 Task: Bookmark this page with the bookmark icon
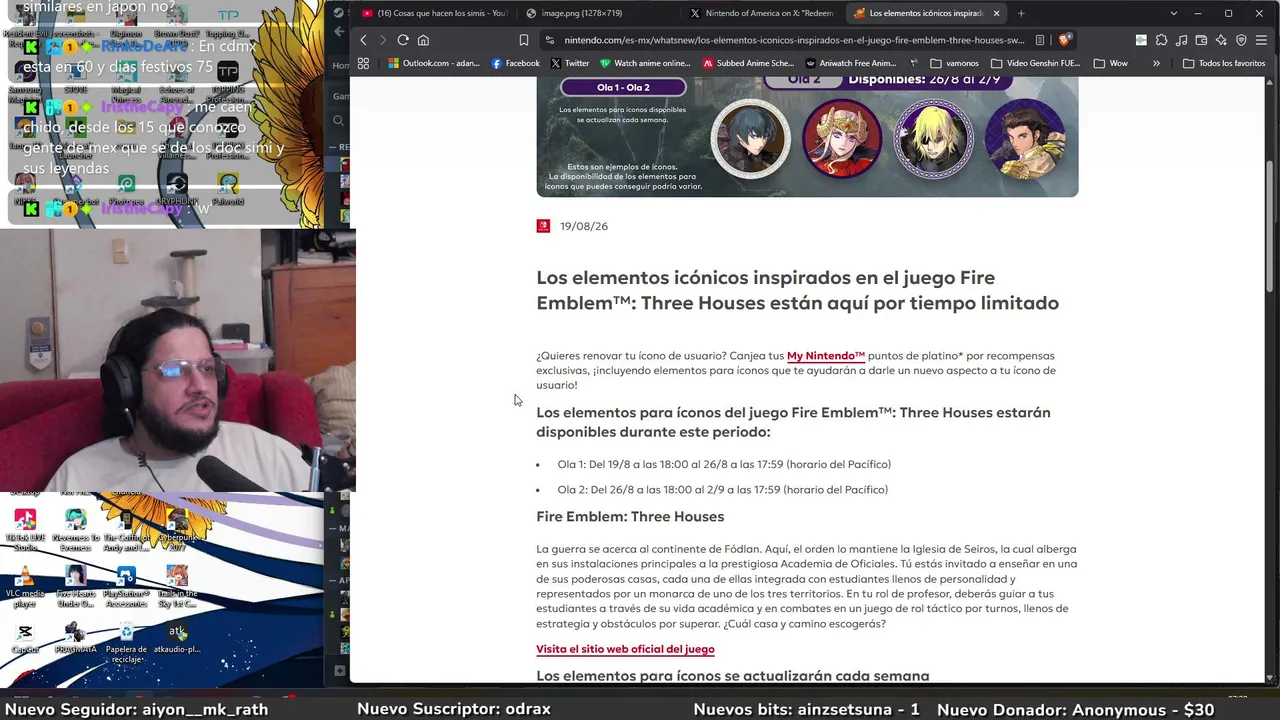(x=523, y=40)
